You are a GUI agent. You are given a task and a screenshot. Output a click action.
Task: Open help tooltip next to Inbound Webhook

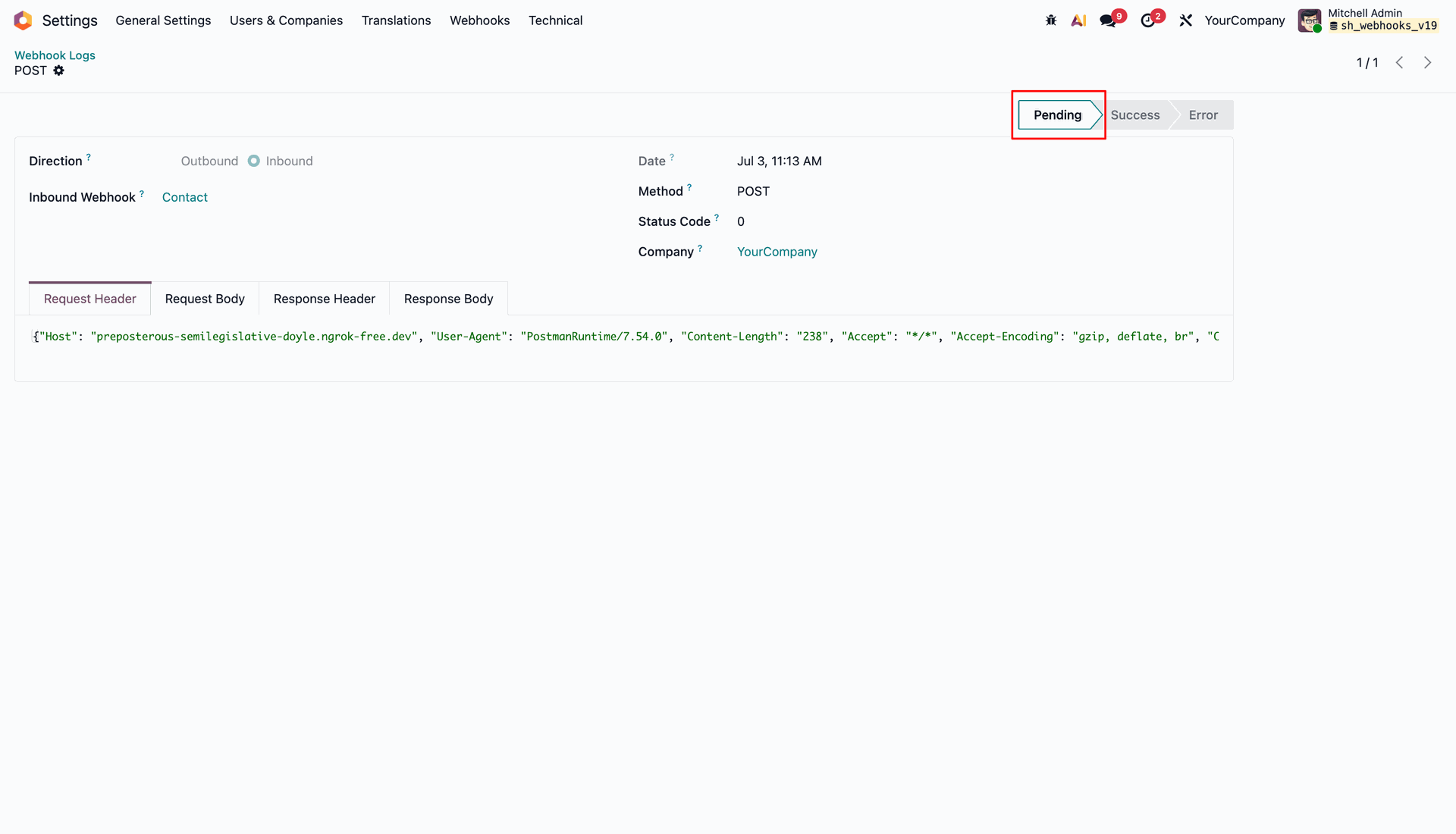click(x=142, y=193)
